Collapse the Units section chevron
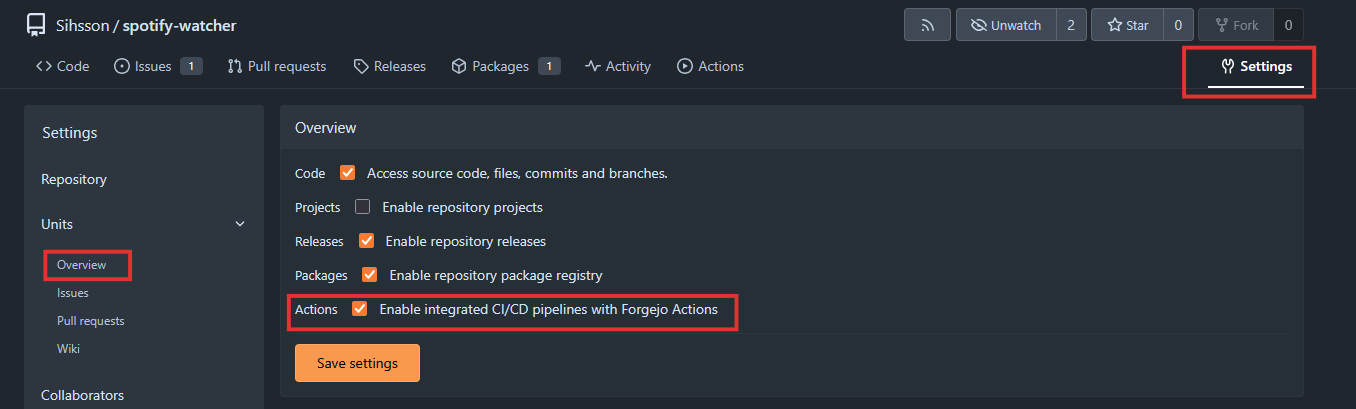Image resolution: width=1356 pixels, height=409 pixels. click(240, 224)
